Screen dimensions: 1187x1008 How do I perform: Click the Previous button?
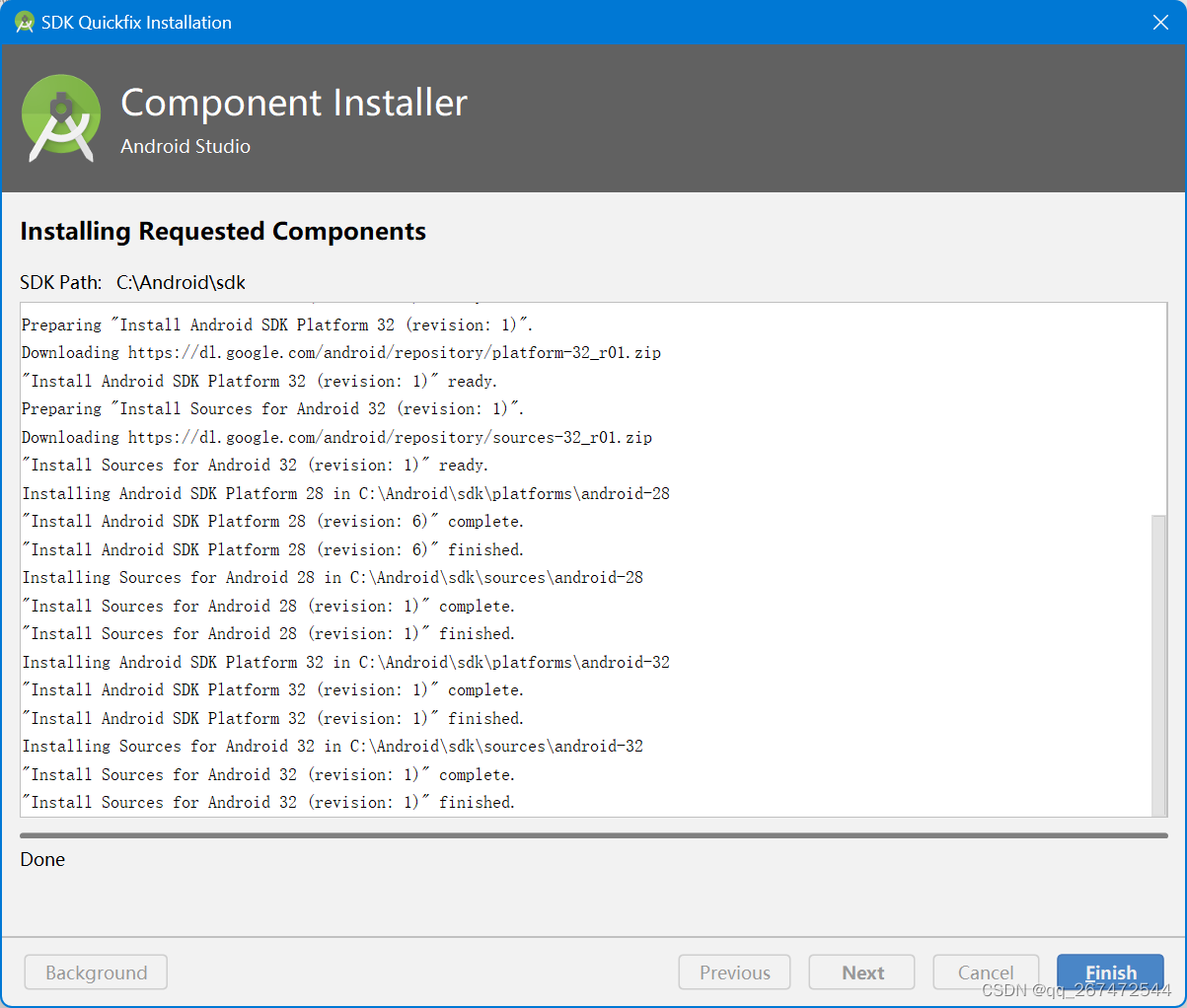[734, 972]
